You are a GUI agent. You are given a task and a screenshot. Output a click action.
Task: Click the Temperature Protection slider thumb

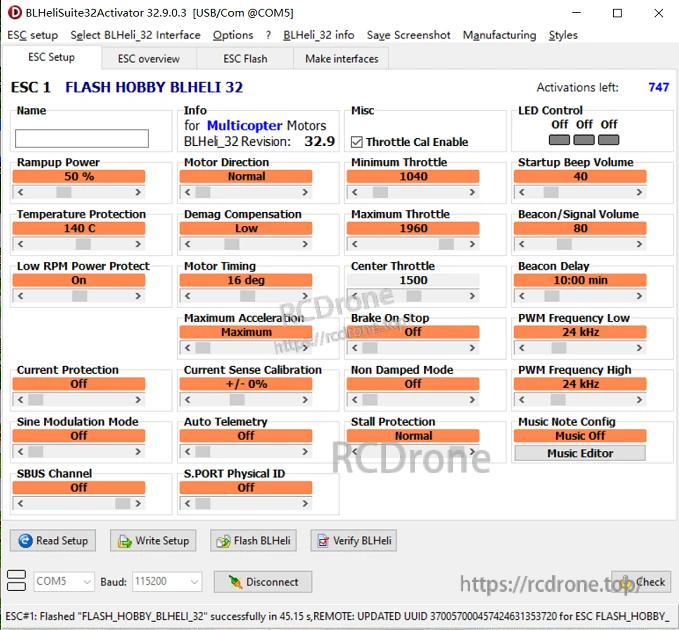click(x=83, y=244)
